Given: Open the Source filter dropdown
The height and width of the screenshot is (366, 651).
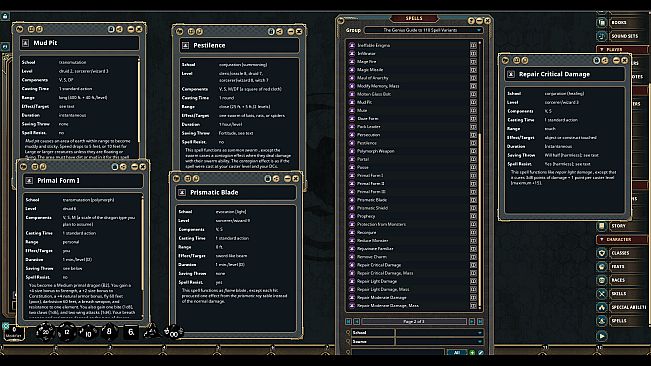Looking at the screenshot, I should [x=440, y=342].
